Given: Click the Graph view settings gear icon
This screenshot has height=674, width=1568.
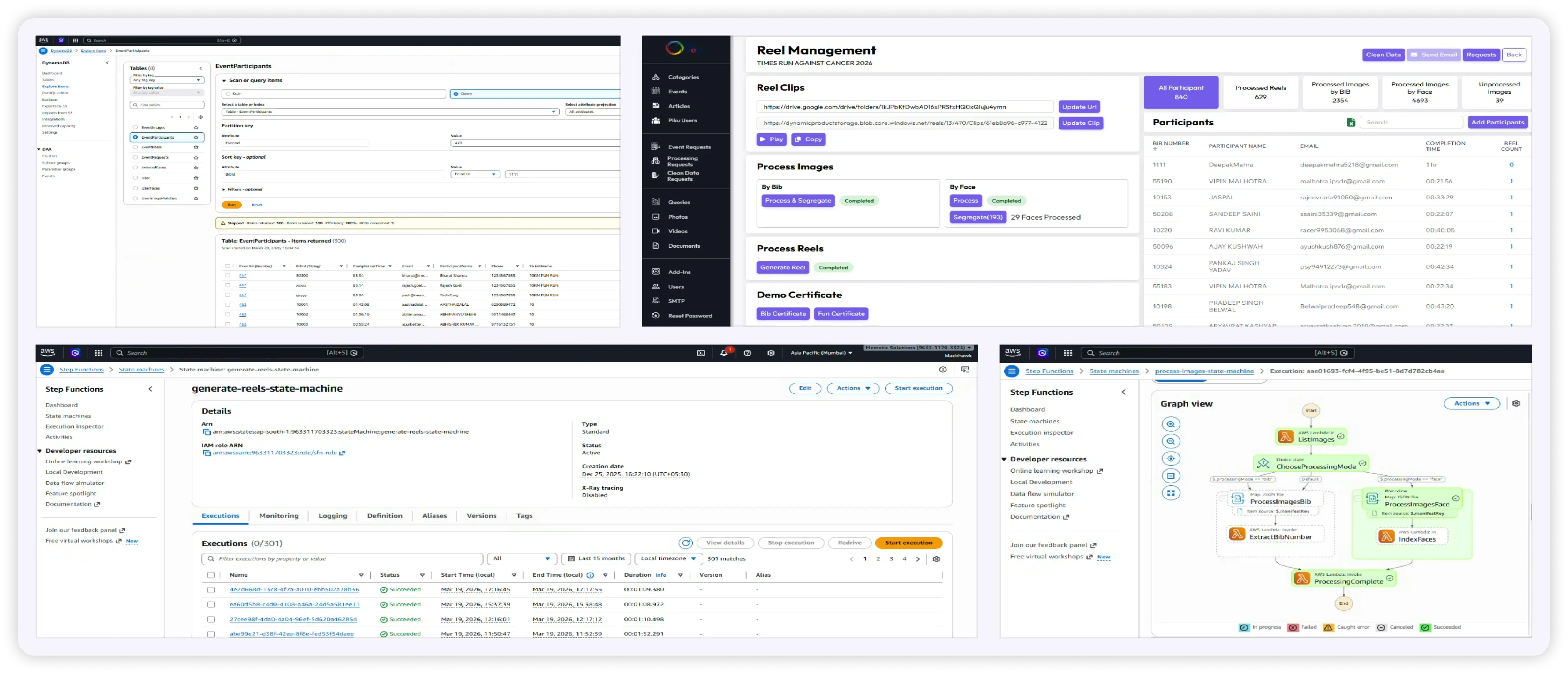Looking at the screenshot, I should tap(1516, 403).
